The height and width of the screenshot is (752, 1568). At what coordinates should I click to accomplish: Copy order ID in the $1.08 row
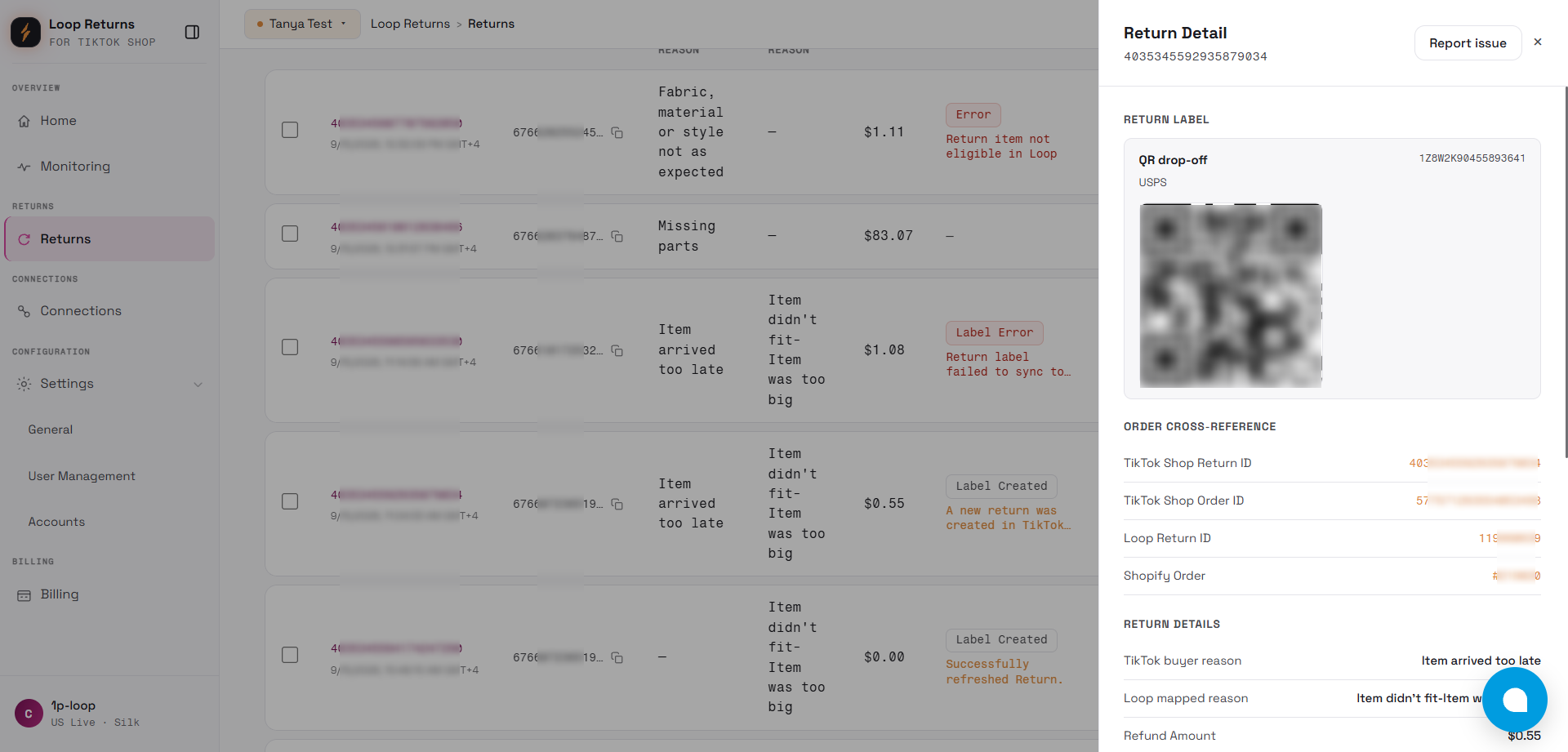[x=617, y=350]
